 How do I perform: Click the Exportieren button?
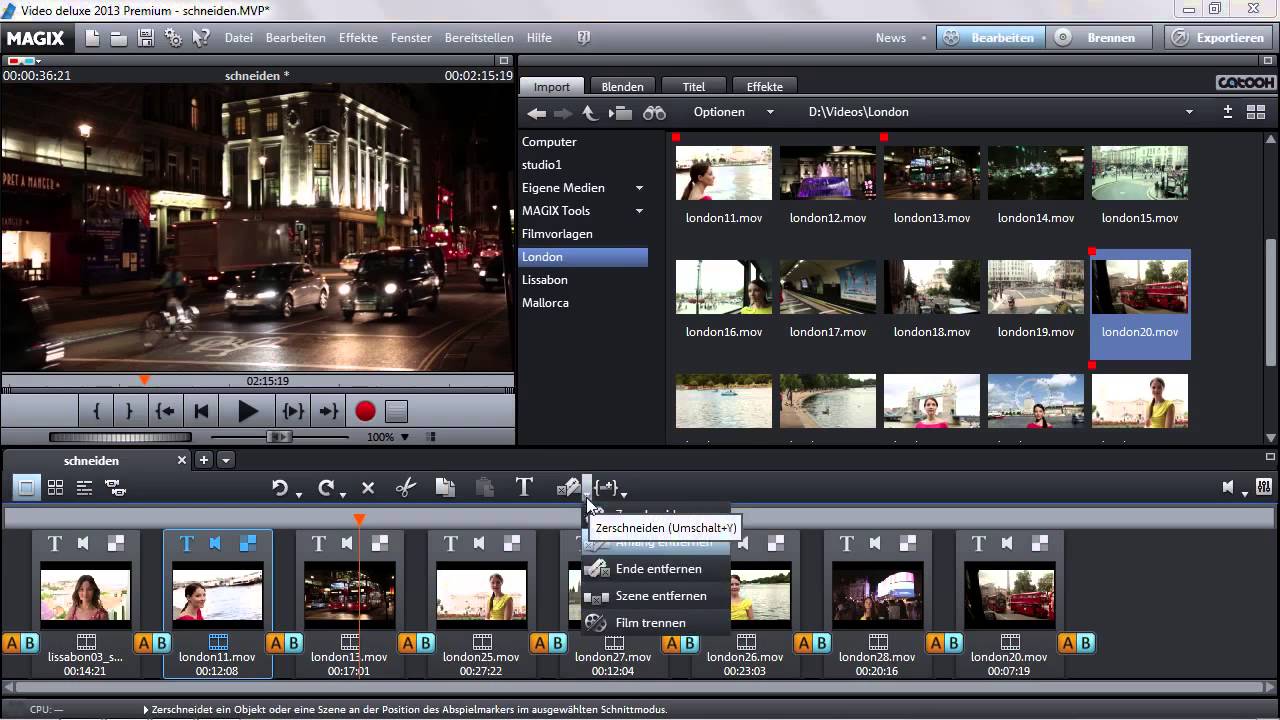(x=1217, y=38)
